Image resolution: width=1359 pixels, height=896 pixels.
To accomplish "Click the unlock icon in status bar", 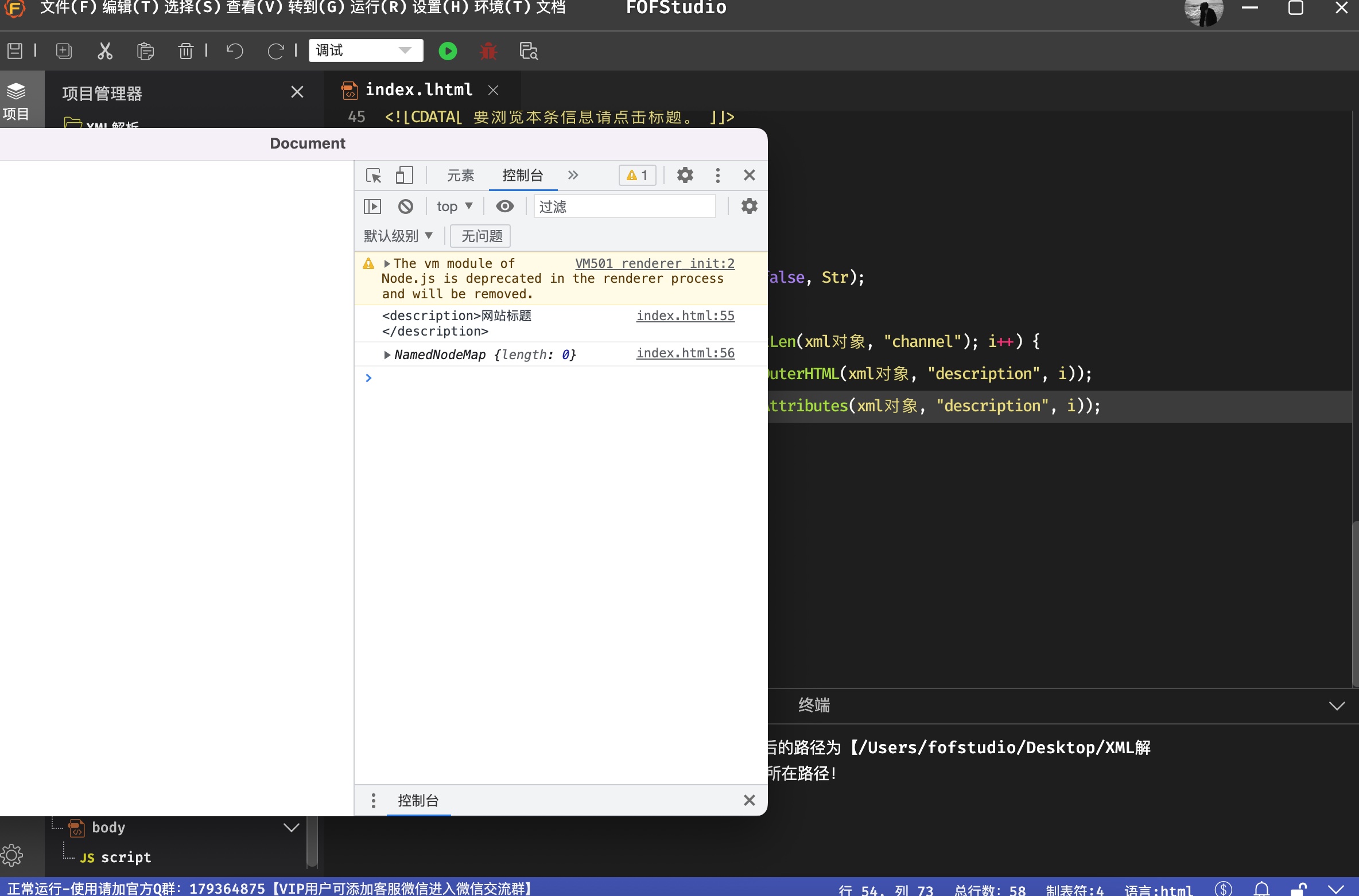I will [1299, 889].
